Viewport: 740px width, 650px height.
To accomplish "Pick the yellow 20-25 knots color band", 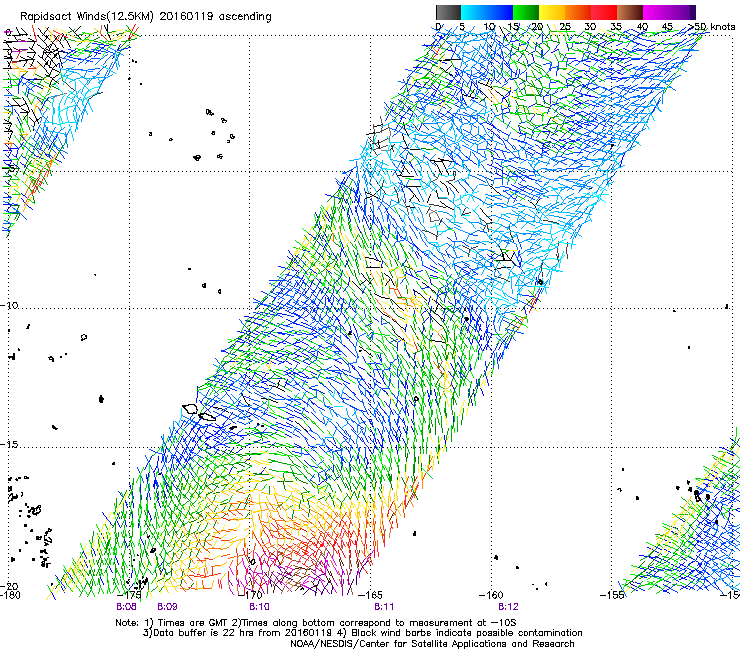I will pyautogui.click(x=552, y=12).
